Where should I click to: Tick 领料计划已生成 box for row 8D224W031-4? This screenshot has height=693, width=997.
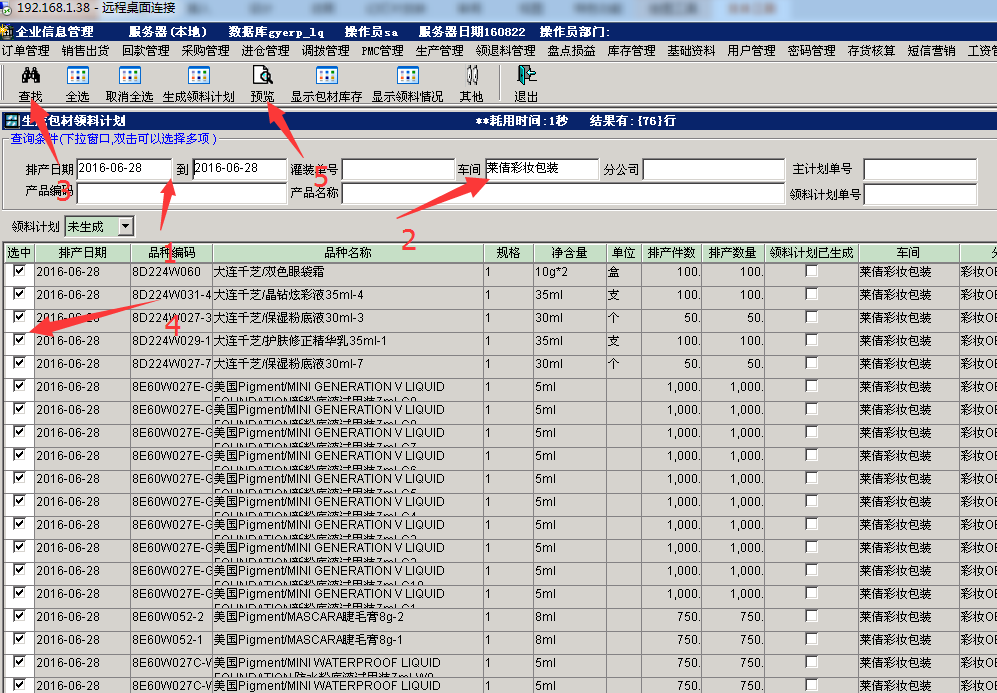pyautogui.click(x=811, y=294)
